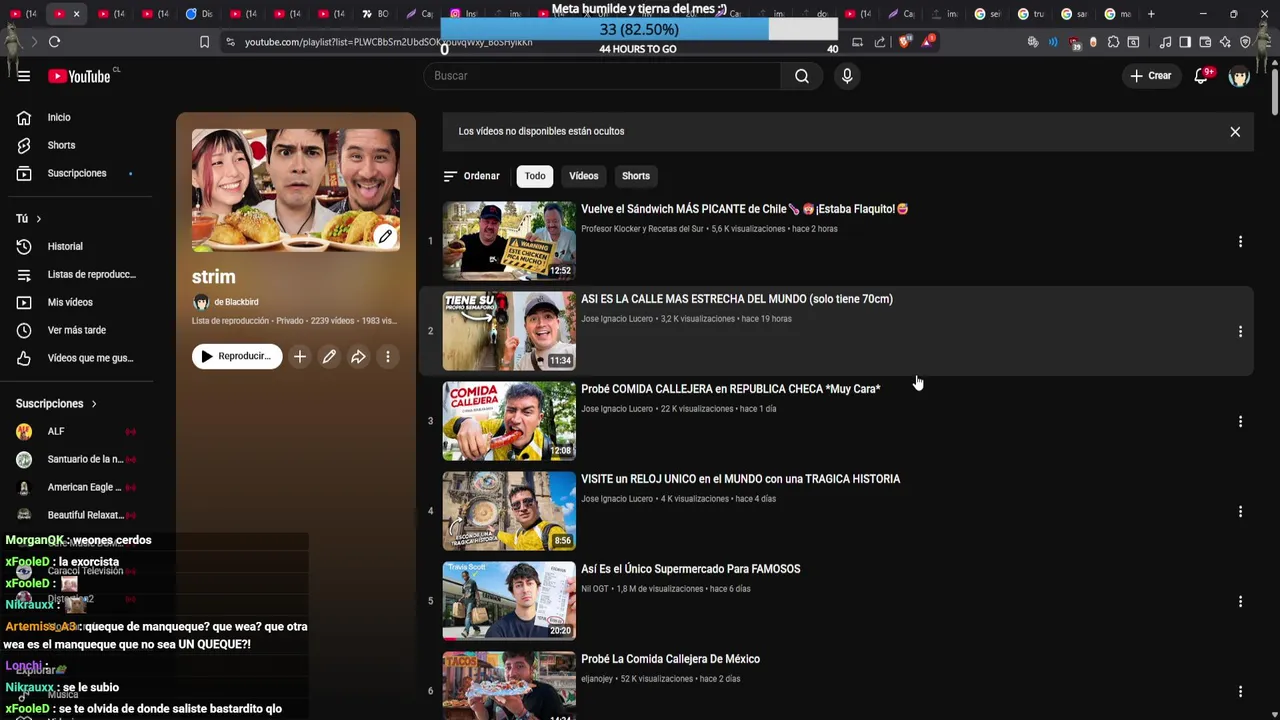Open options for Supermercado Para FAMOSOS video
The width and height of the screenshot is (1280, 720).
pos(1240,601)
